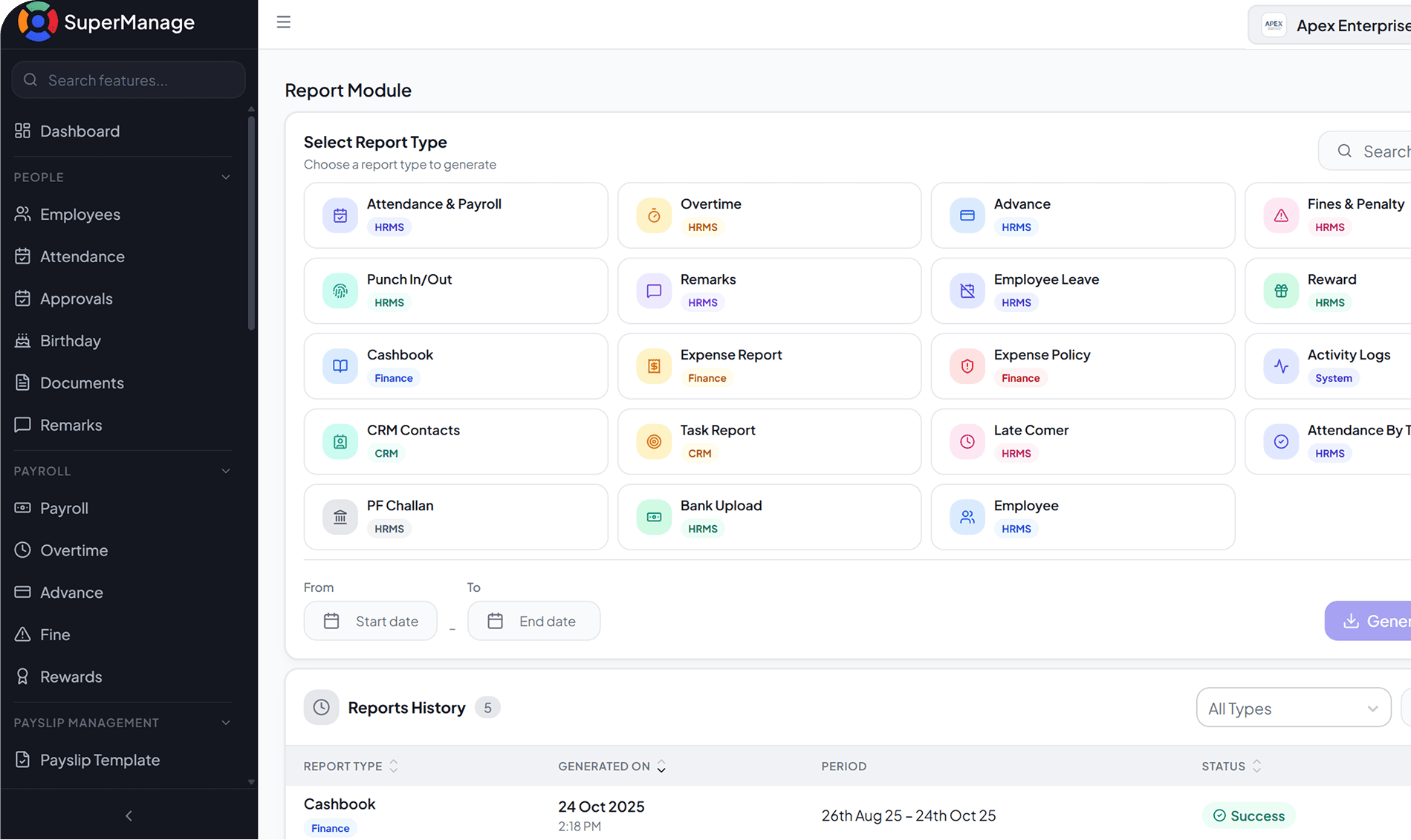The image size is (1411, 840).
Task: Click the Start date field
Action: (370, 621)
